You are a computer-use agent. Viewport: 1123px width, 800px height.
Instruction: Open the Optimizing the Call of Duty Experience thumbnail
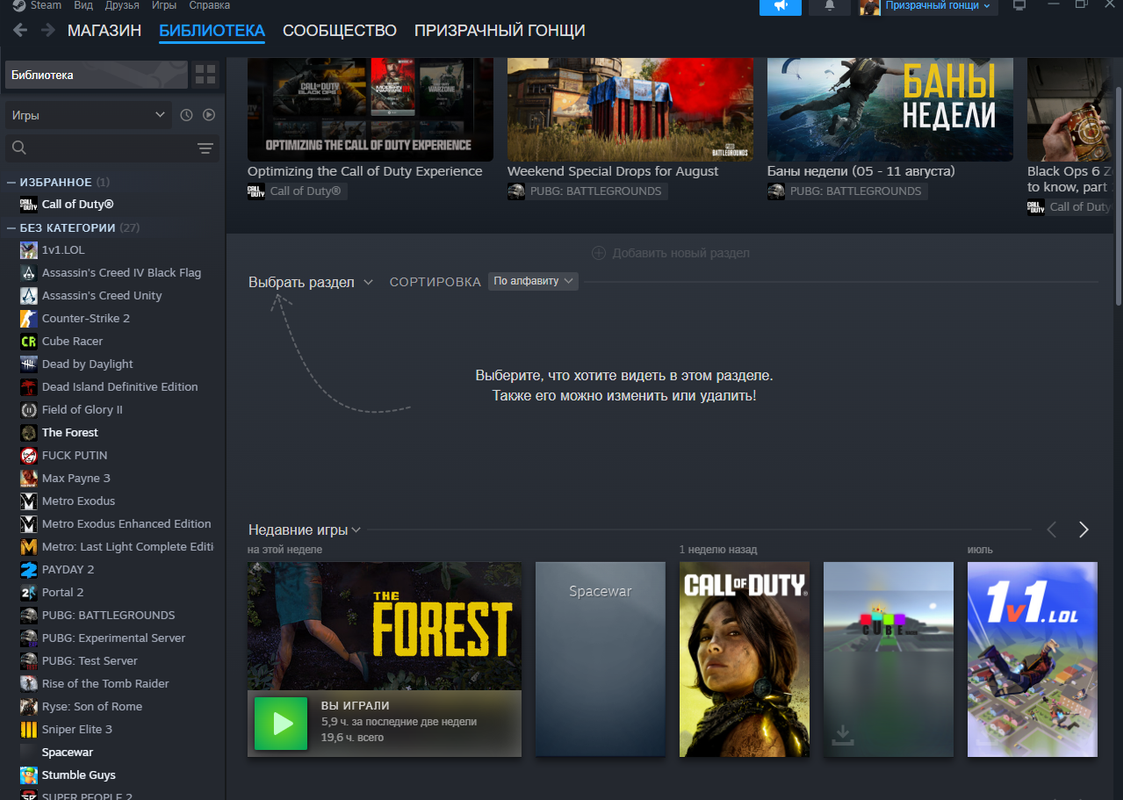click(x=370, y=110)
